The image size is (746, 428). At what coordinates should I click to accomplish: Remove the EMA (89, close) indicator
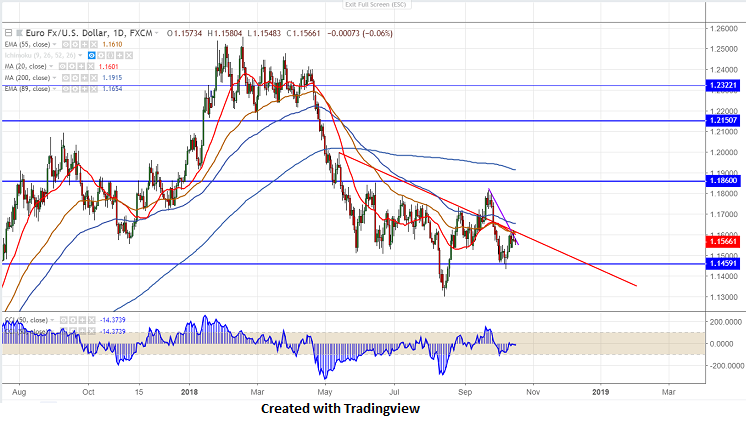[x=94, y=89]
